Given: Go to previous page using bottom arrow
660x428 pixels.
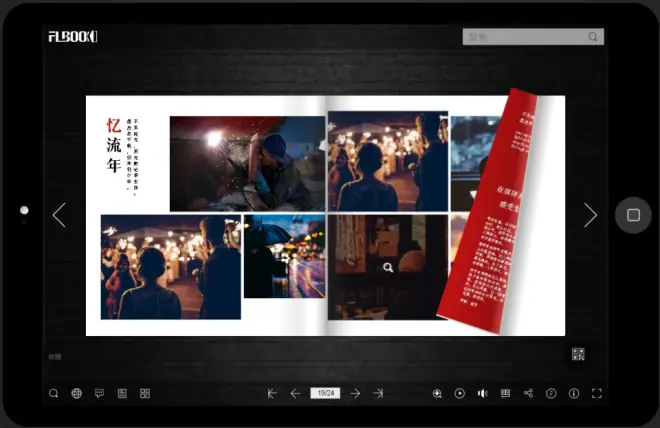Looking at the screenshot, I should (x=295, y=393).
